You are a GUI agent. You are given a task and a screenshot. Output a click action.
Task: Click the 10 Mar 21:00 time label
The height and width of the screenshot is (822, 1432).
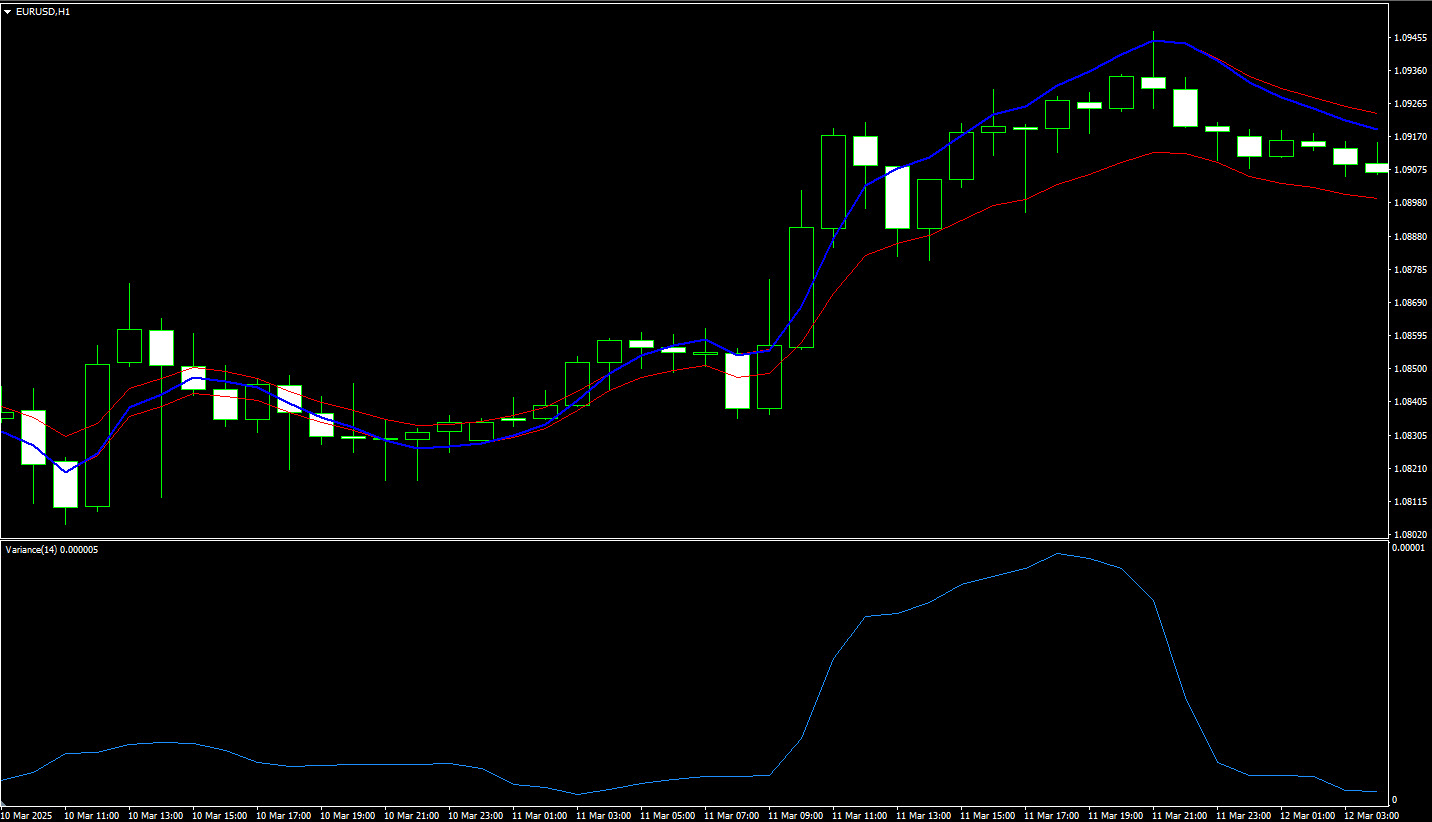click(412, 816)
